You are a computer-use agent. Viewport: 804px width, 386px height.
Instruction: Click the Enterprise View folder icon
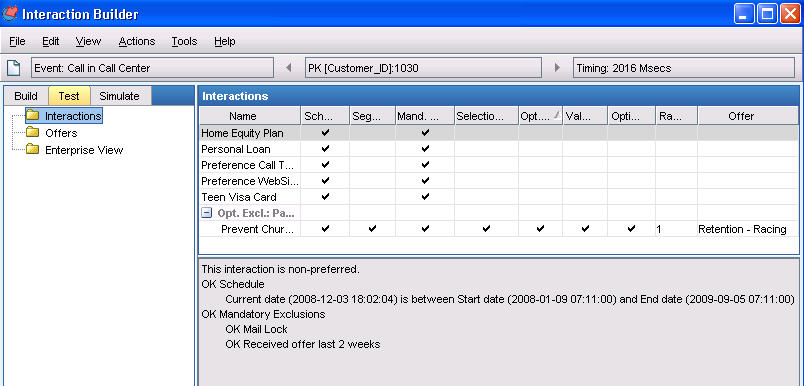click(33, 150)
